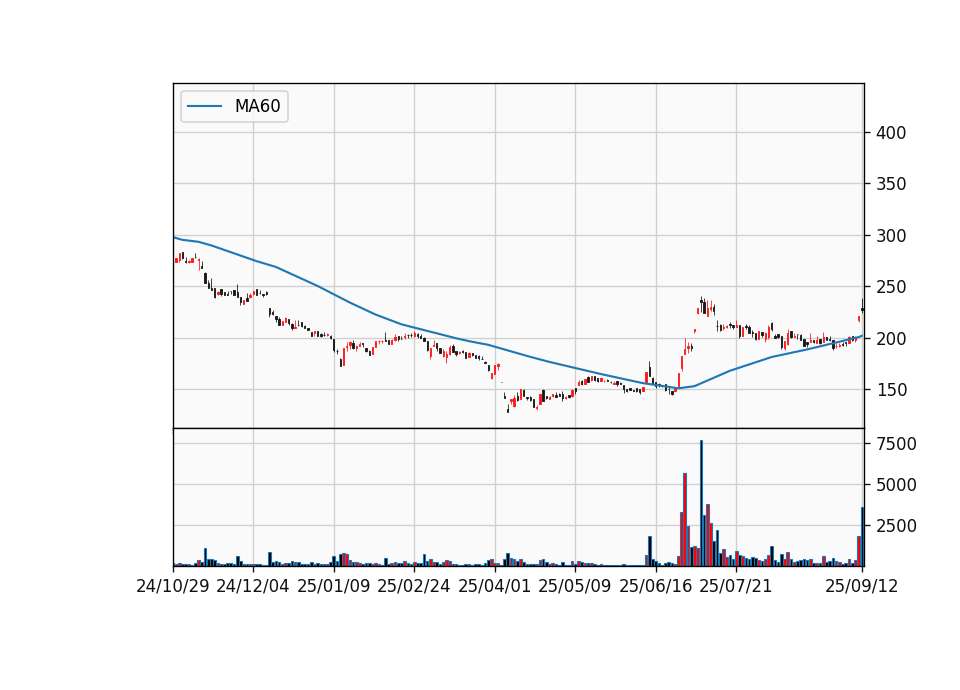
Task: Click the 25/05/09 date label
Action: coord(575,586)
